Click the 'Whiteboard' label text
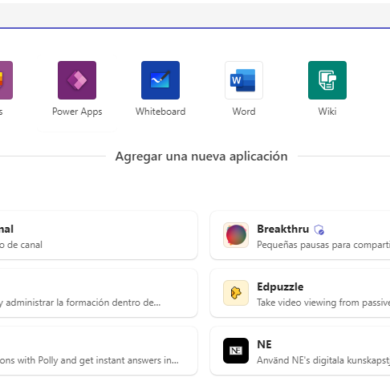Viewport: 390px width, 390px height. tap(160, 111)
